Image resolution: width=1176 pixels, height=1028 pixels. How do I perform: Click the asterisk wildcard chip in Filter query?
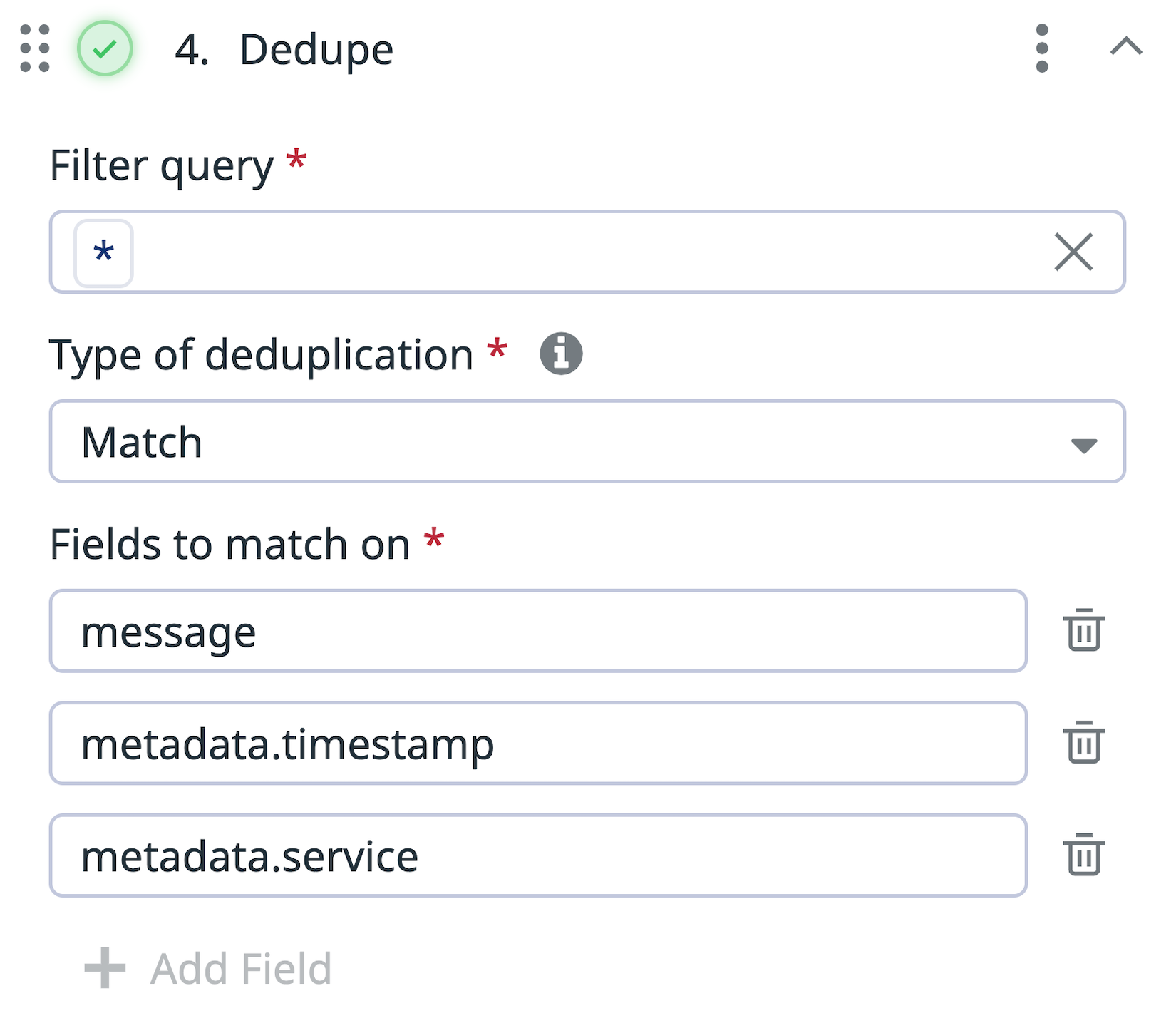[103, 252]
